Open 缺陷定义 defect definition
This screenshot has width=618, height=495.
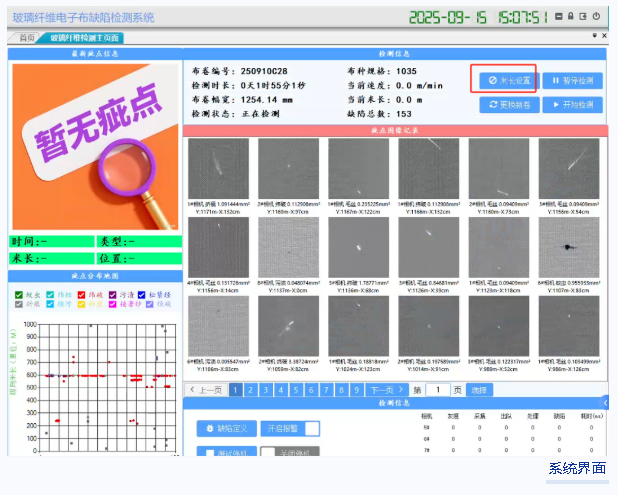point(225,429)
